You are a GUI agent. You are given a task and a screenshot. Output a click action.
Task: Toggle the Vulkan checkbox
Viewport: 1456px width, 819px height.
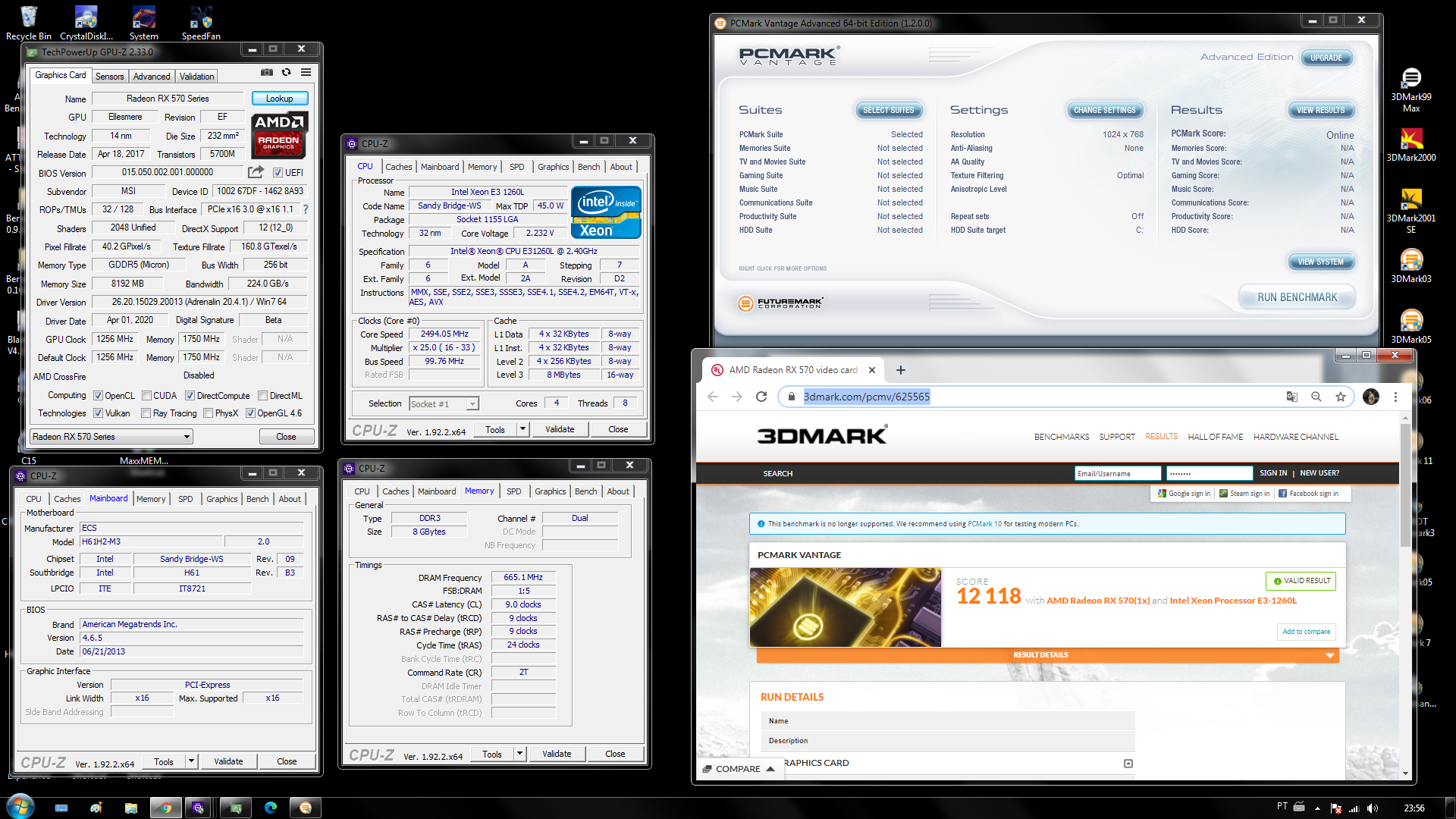click(98, 413)
